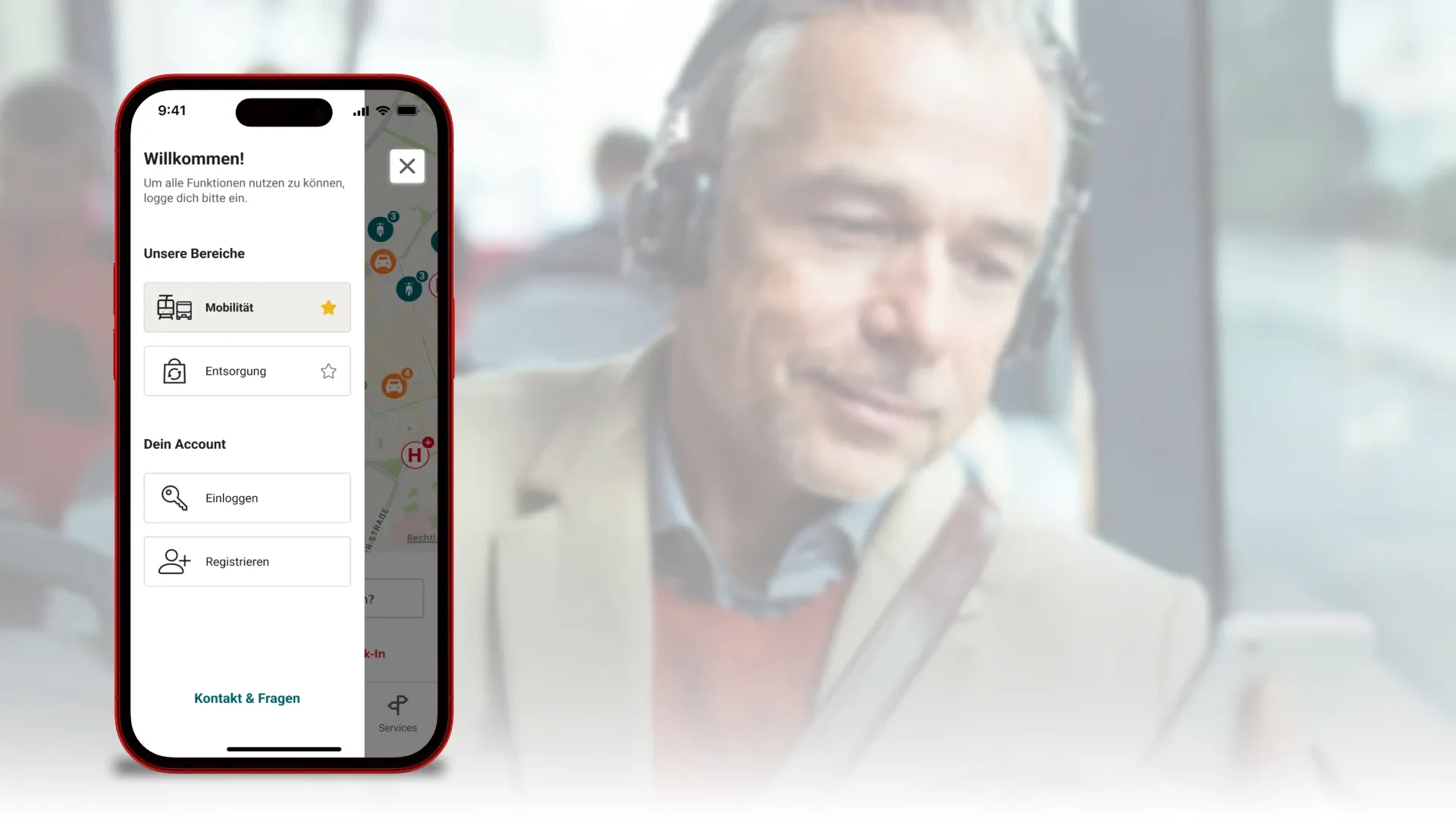Click the Mobilität section icon
This screenshot has height=819, width=1456.
[175, 307]
